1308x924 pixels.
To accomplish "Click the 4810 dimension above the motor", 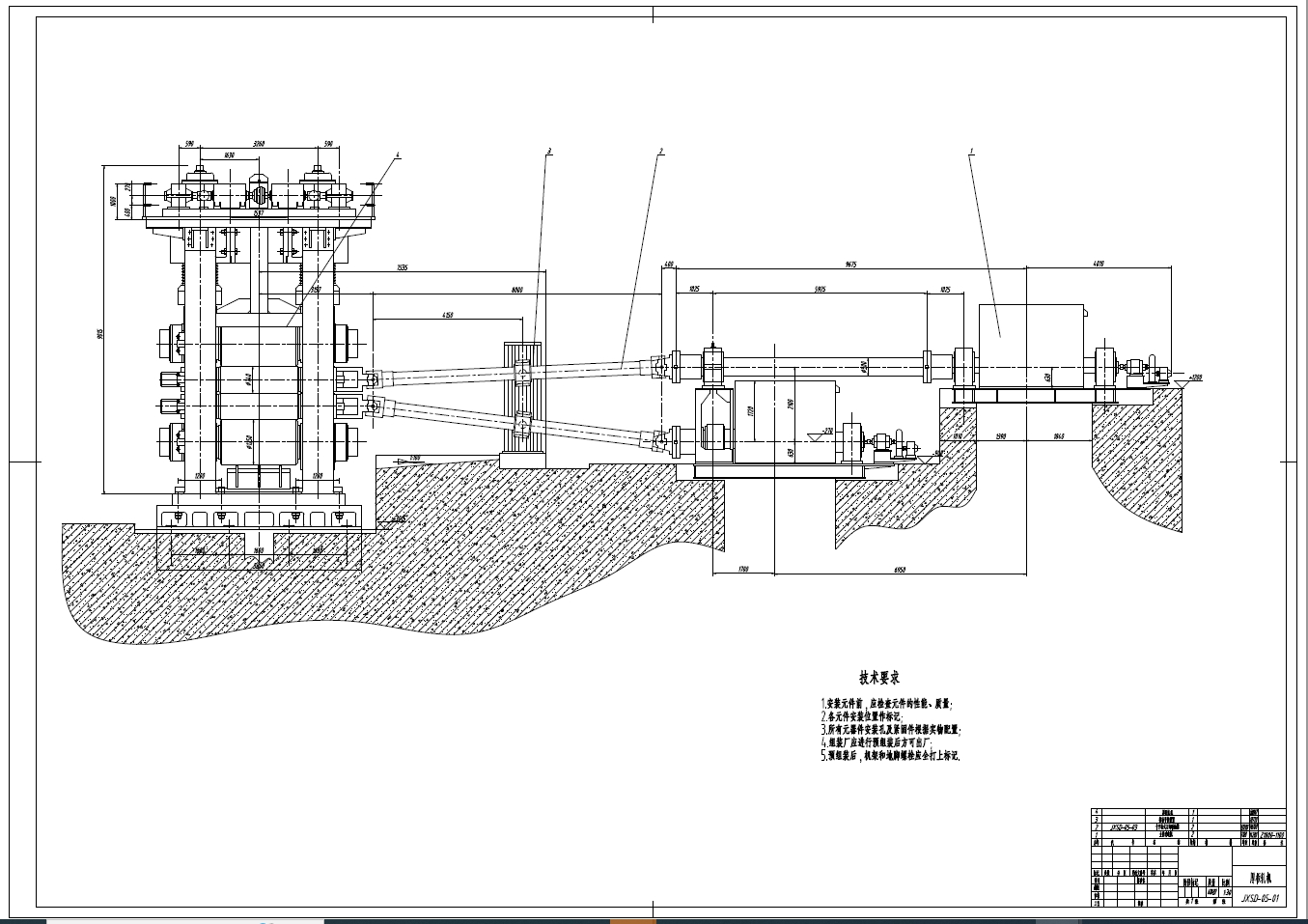I will (x=1098, y=263).
